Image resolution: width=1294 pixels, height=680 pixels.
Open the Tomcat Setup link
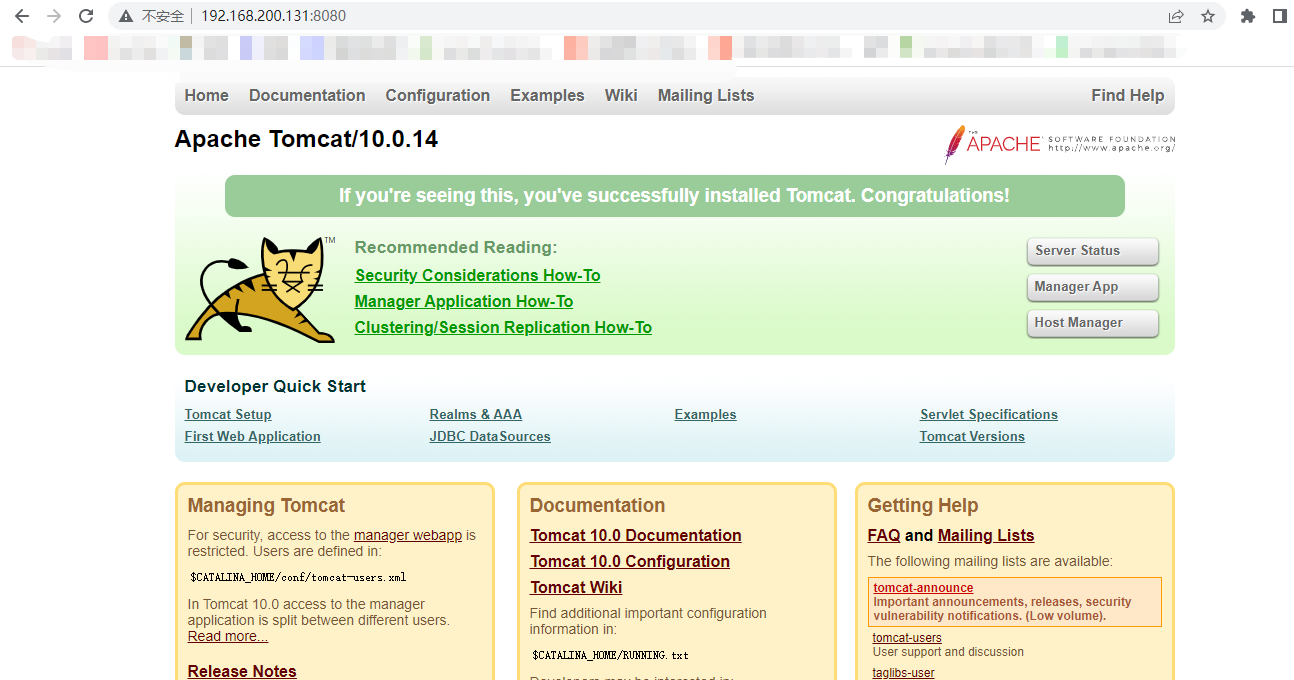tap(228, 415)
